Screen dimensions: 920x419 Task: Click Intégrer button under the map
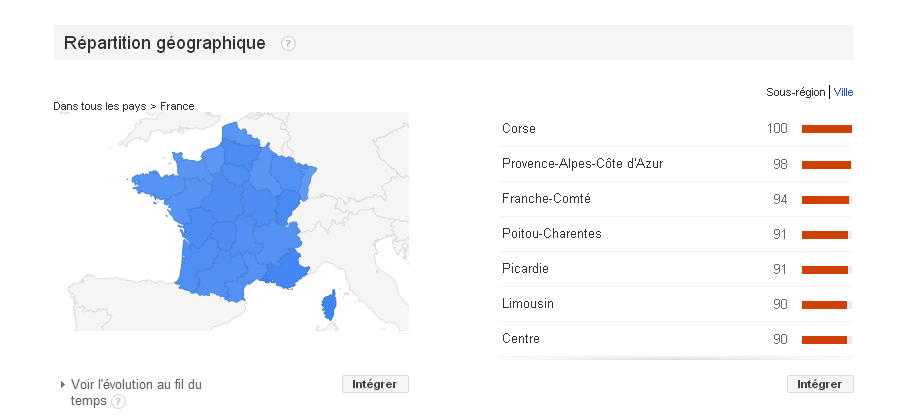[x=375, y=384]
